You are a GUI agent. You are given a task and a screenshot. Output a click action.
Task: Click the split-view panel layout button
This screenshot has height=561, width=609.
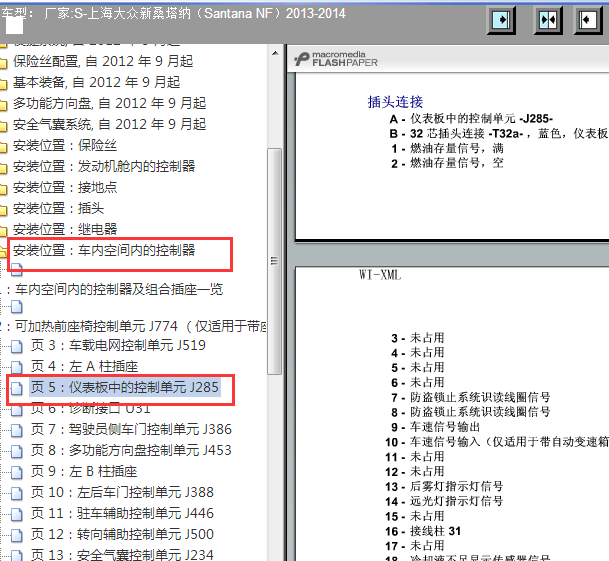pyautogui.click(x=548, y=19)
